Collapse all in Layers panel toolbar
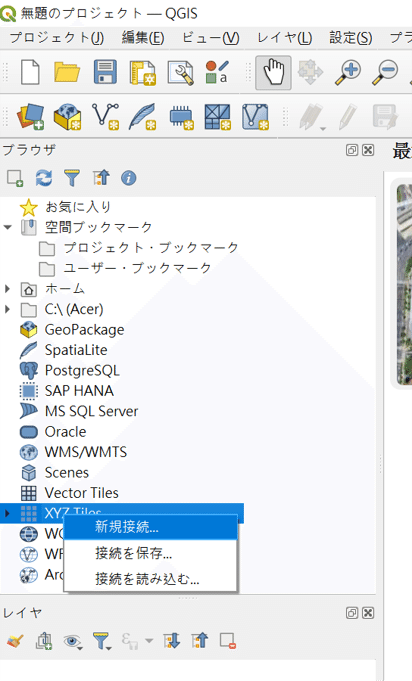Image resolution: width=412 pixels, height=681 pixels. 200,641
